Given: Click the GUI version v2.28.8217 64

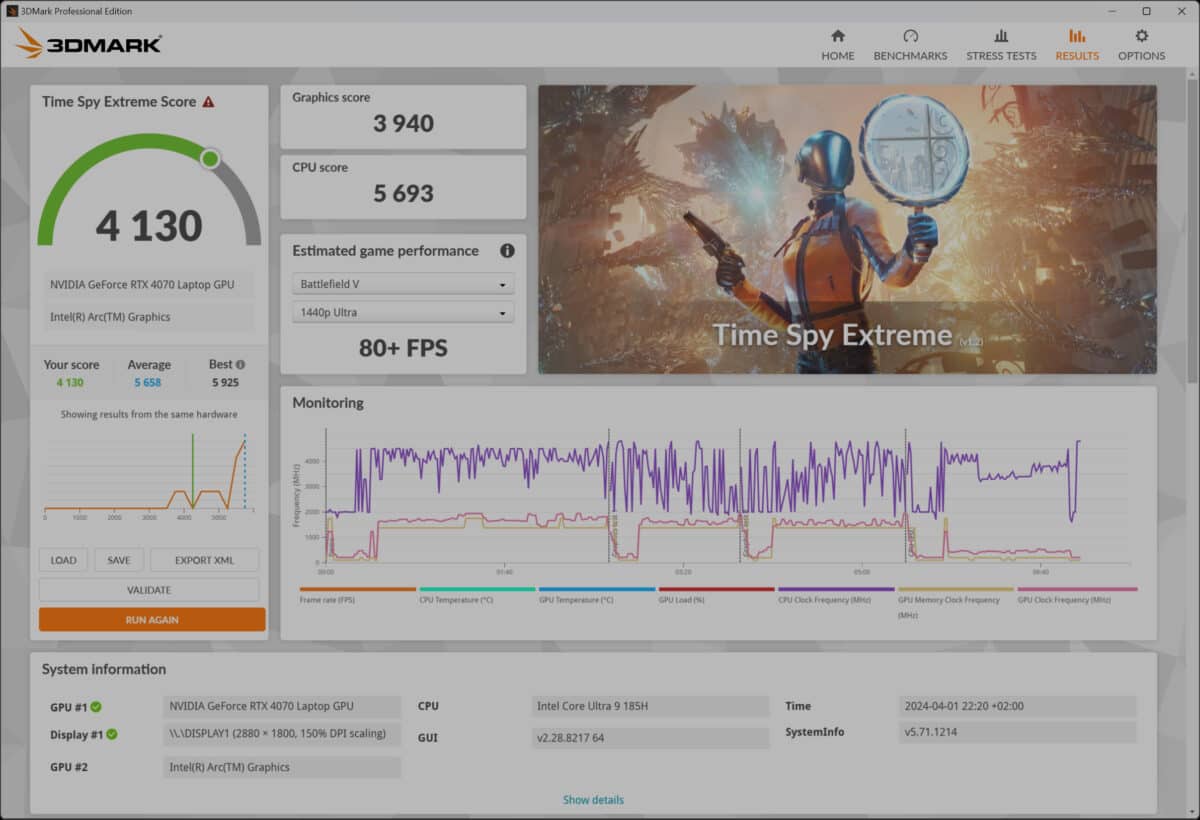Looking at the screenshot, I should click(650, 738).
